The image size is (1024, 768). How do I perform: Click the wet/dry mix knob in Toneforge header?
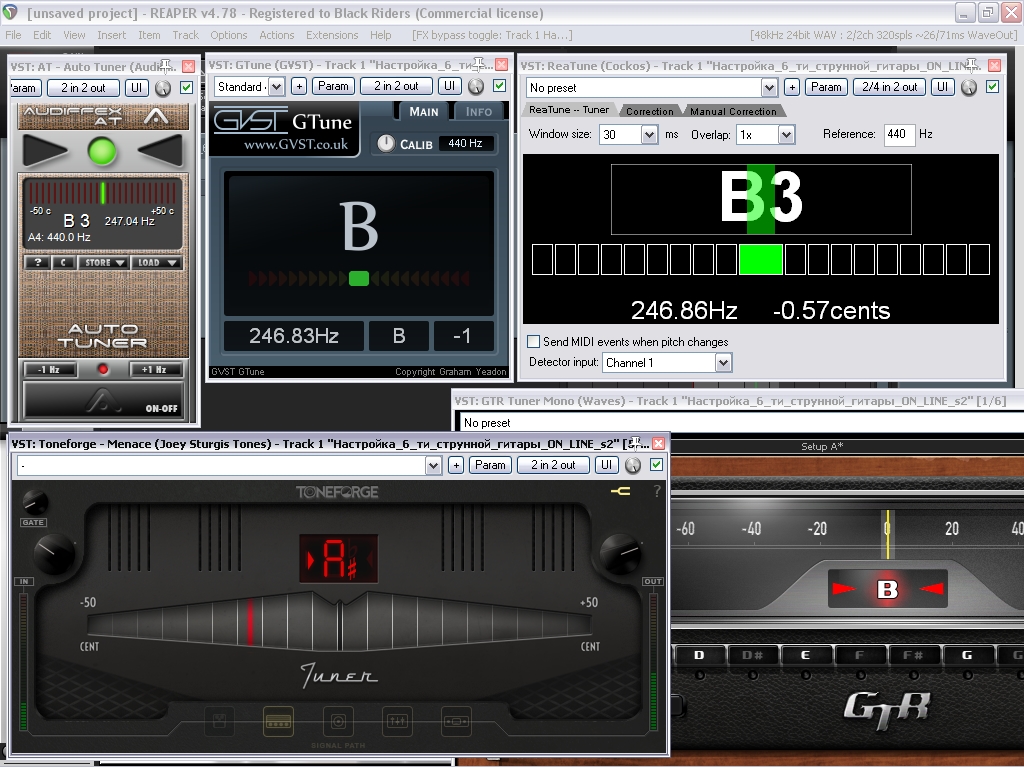(633, 465)
